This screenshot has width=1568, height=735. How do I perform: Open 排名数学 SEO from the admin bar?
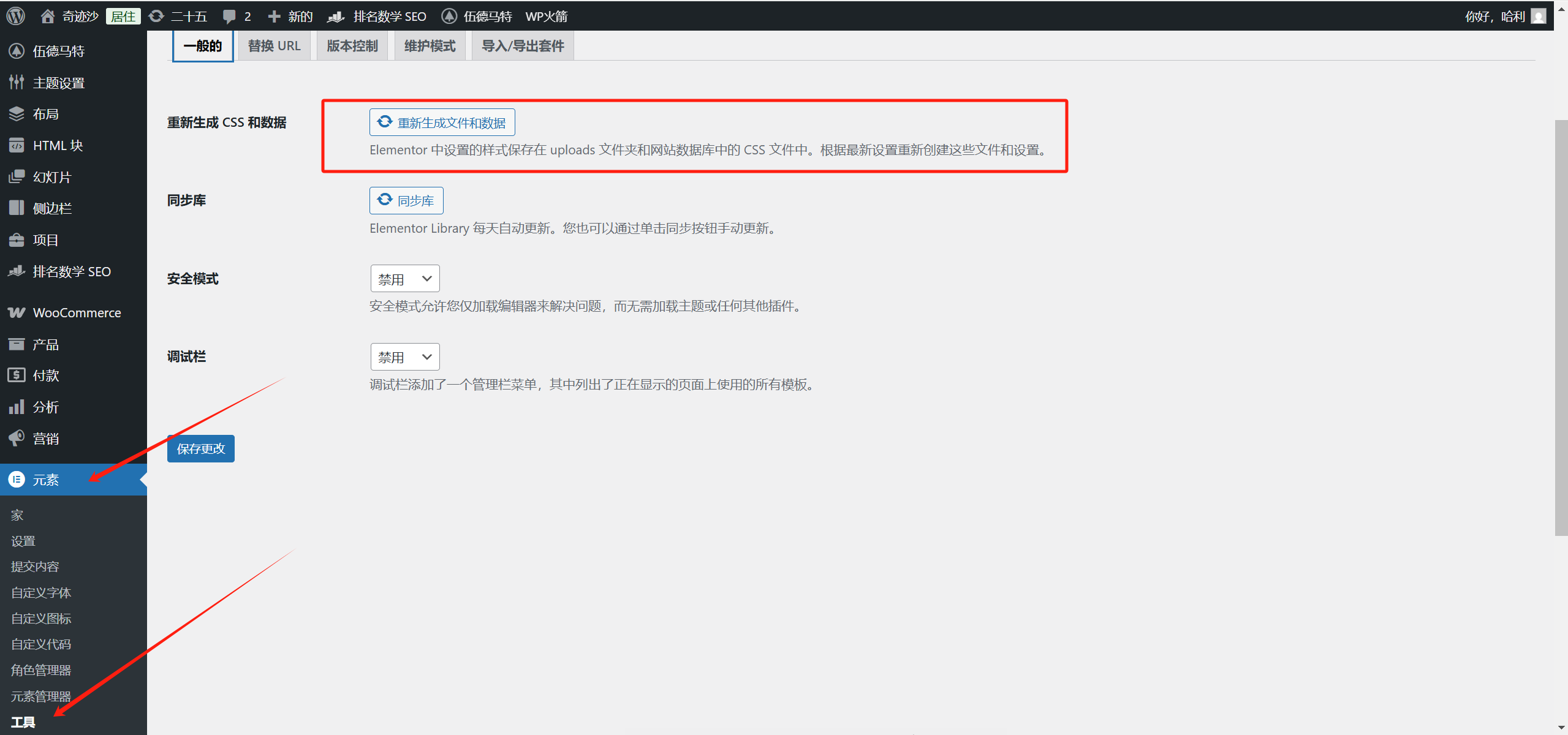coord(377,16)
